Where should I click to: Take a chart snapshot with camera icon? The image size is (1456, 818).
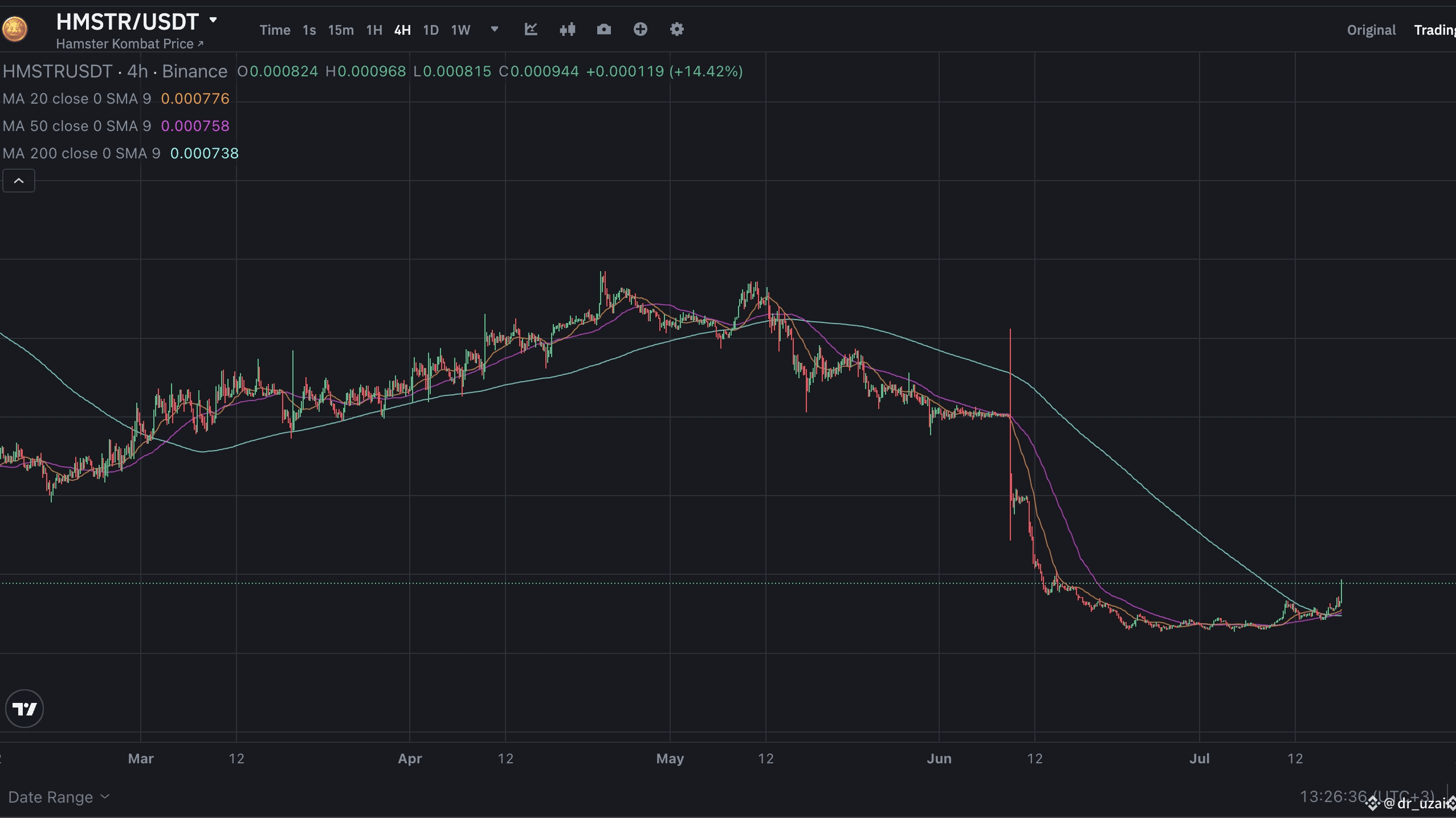tap(603, 30)
